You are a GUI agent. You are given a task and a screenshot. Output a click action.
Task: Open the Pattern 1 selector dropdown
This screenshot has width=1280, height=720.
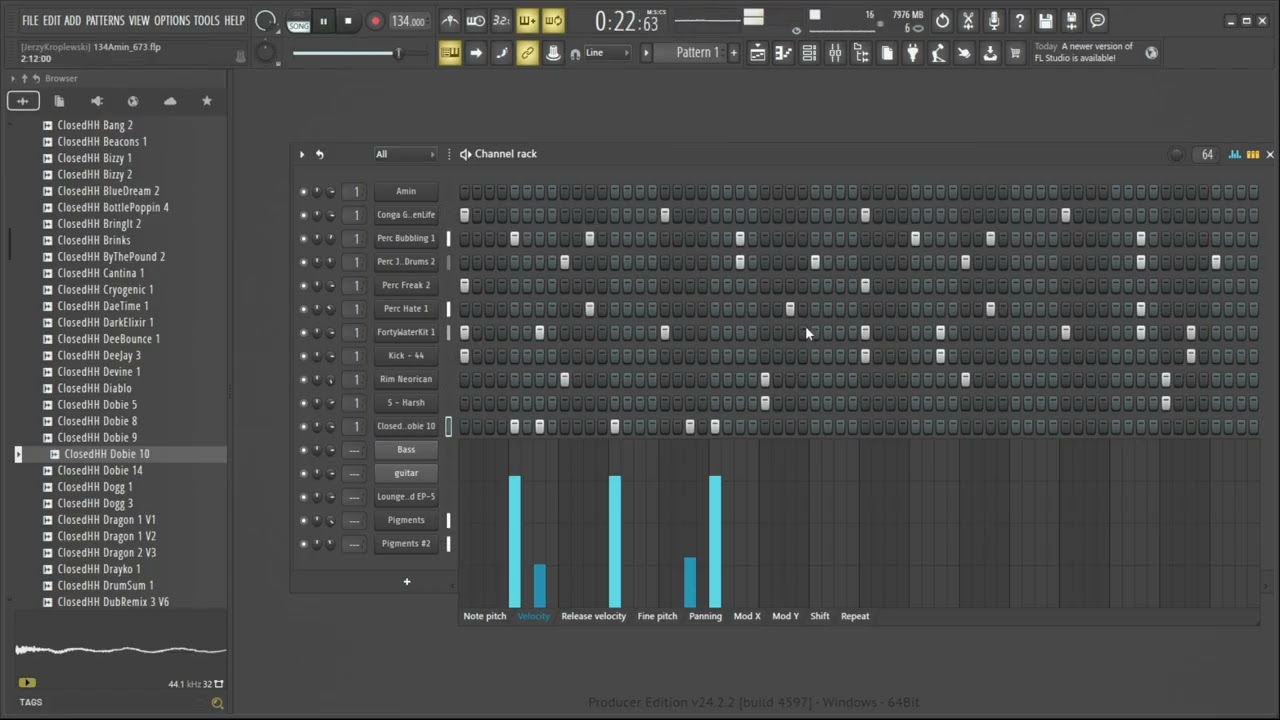pyautogui.click(x=697, y=53)
